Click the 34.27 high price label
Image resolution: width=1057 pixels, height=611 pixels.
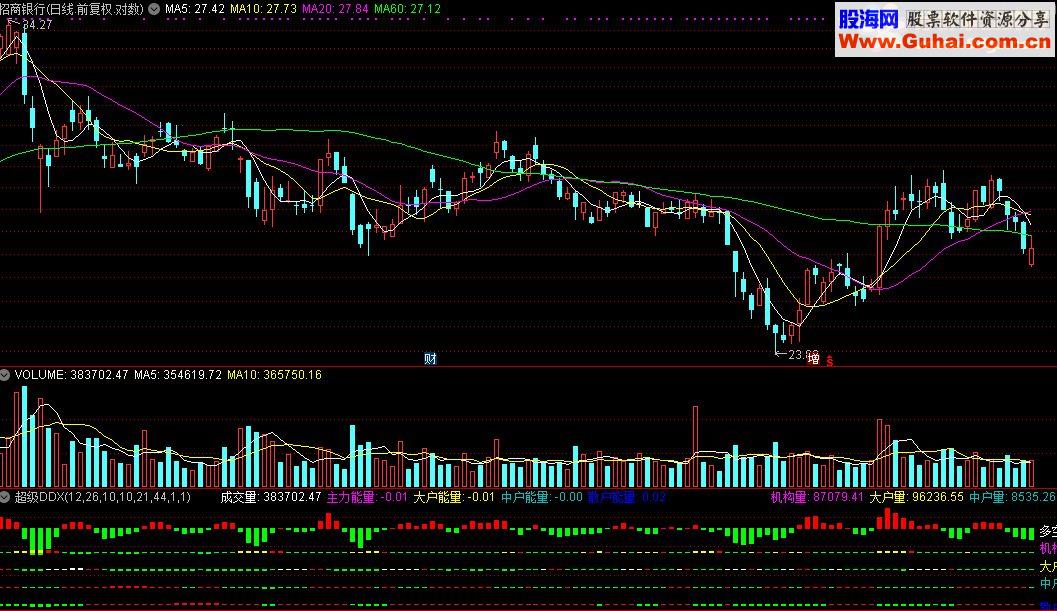[36, 24]
